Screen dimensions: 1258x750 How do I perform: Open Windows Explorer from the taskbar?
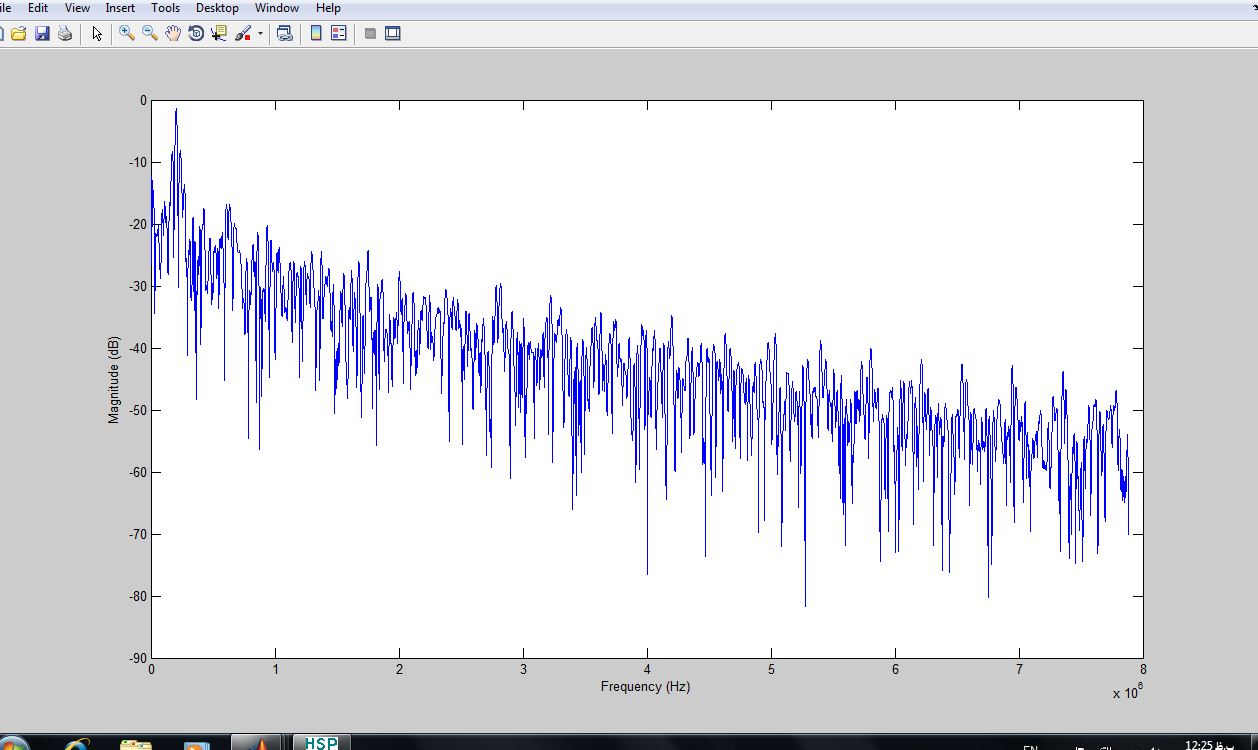click(136, 744)
